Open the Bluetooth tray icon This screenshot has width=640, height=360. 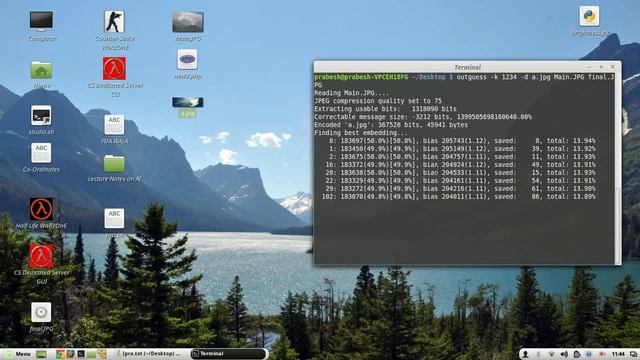click(x=539, y=354)
